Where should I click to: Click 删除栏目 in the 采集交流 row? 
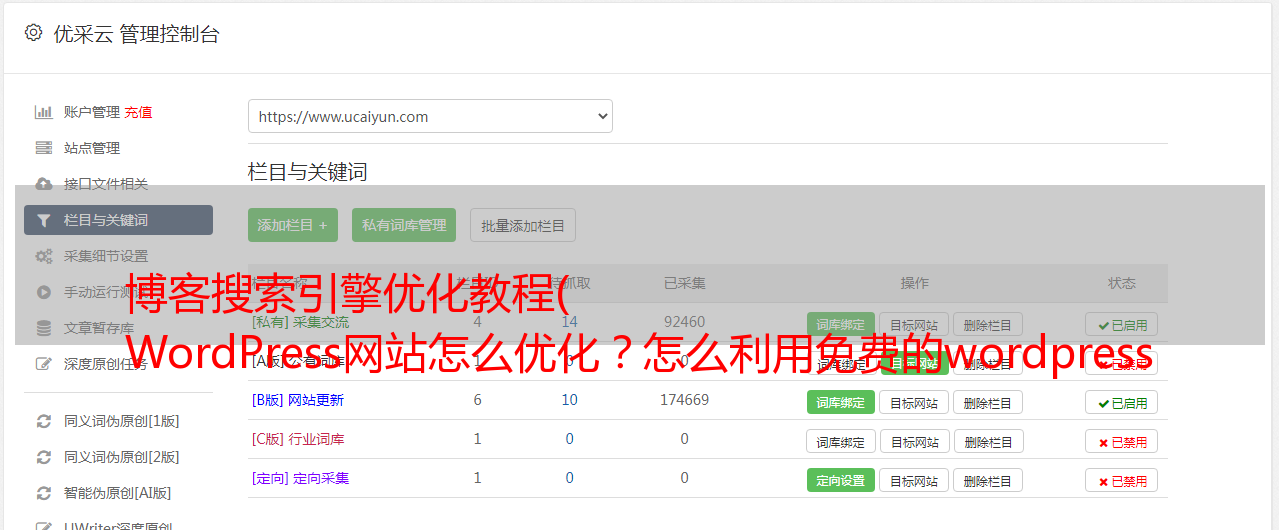point(987,324)
